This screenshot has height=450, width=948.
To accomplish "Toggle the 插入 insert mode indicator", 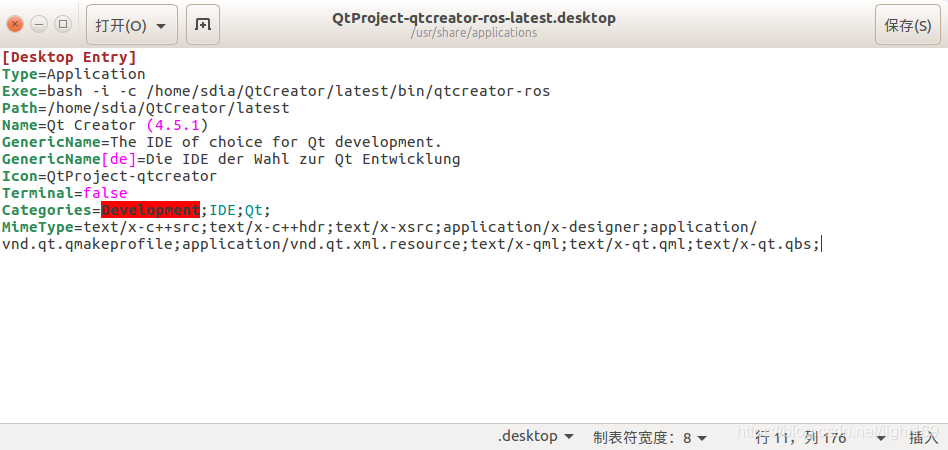I will tap(923, 437).
